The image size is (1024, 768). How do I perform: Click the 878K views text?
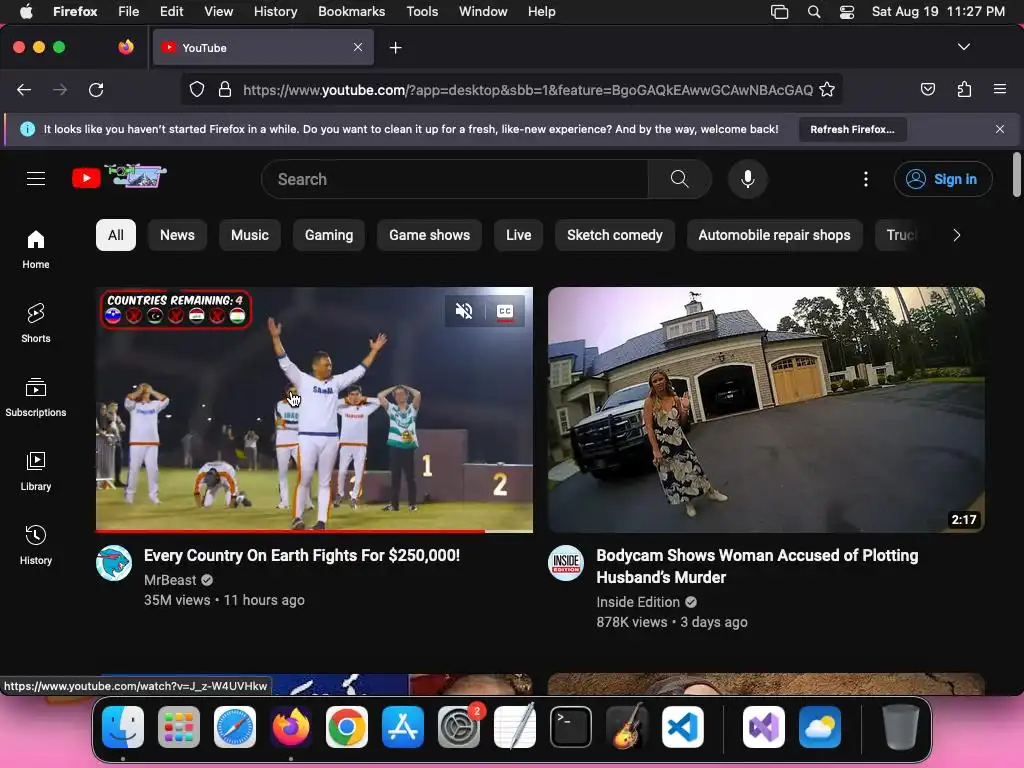632,622
